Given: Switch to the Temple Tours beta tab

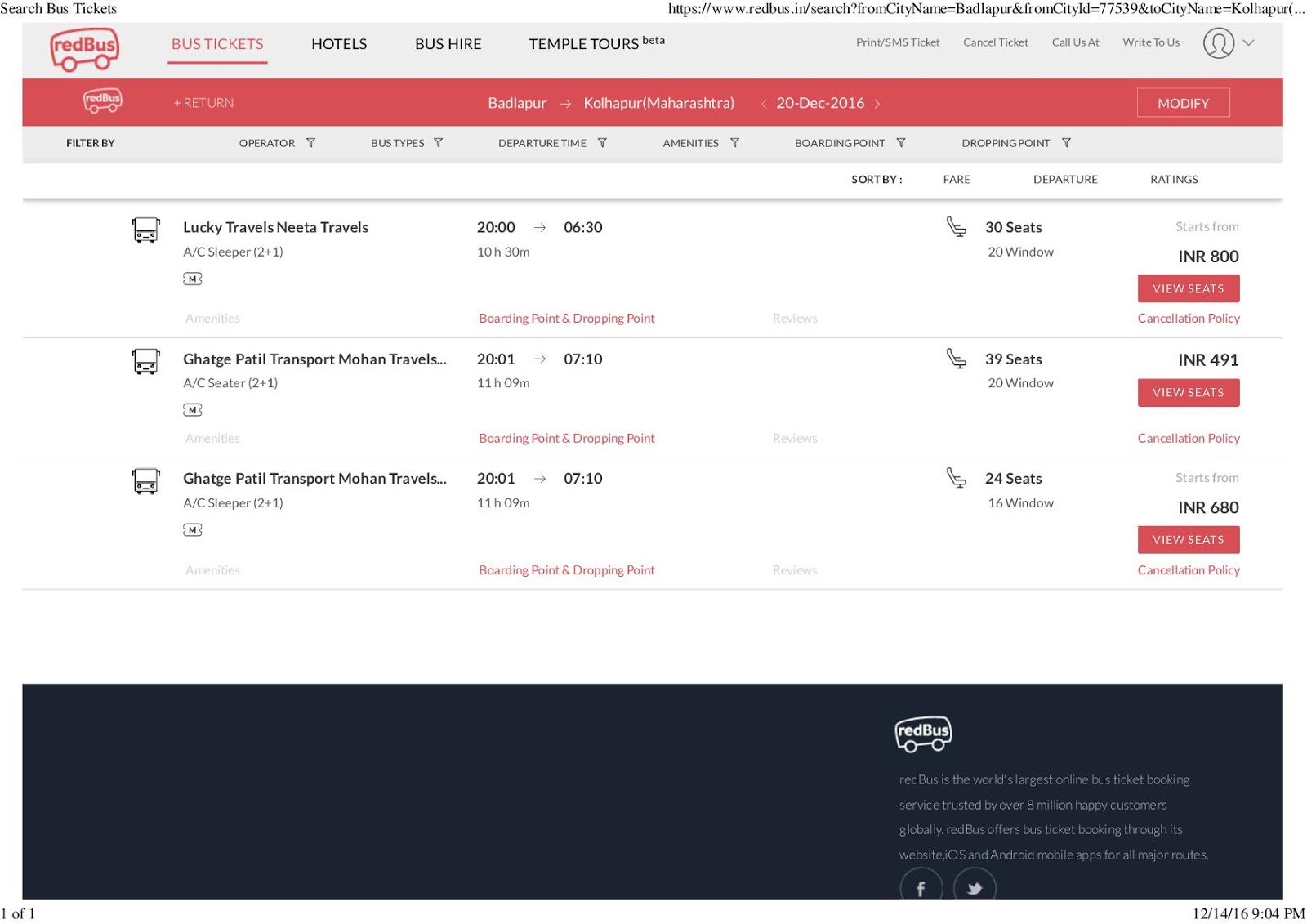Looking at the screenshot, I should point(597,42).
